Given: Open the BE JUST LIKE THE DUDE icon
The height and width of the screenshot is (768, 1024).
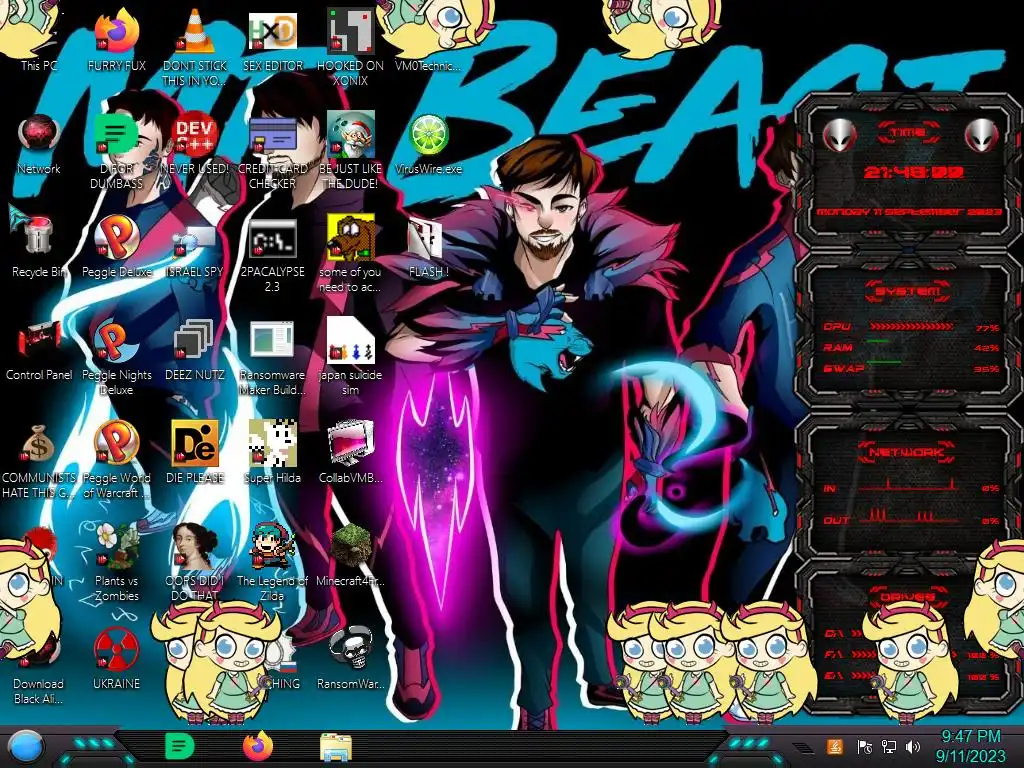Looking at the screenshot, I should (x=351, y=150).
